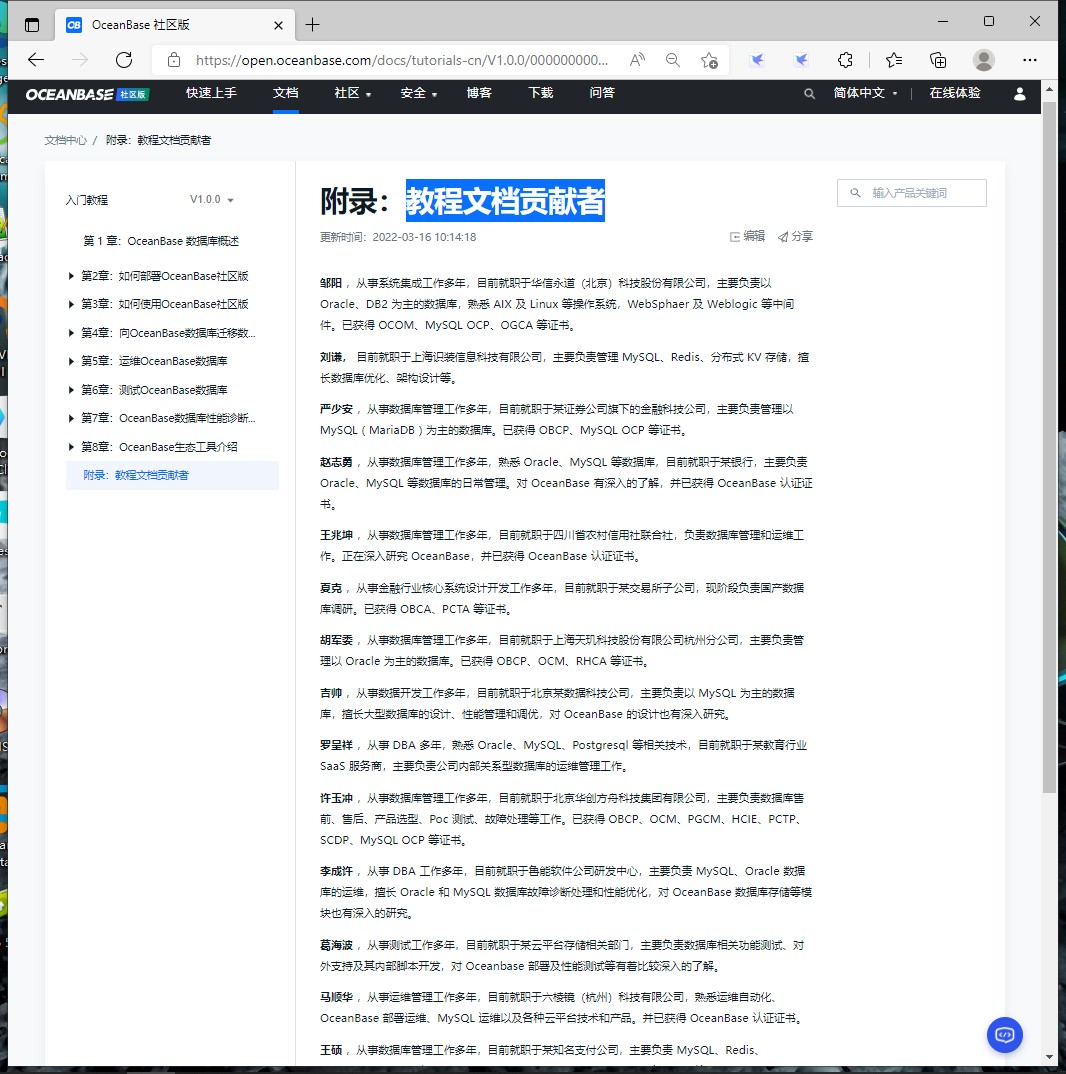Viewport: 1066px width, 1074px height.
Task: Click first bird extension icon in toolbar
Action: pos(757,60)
